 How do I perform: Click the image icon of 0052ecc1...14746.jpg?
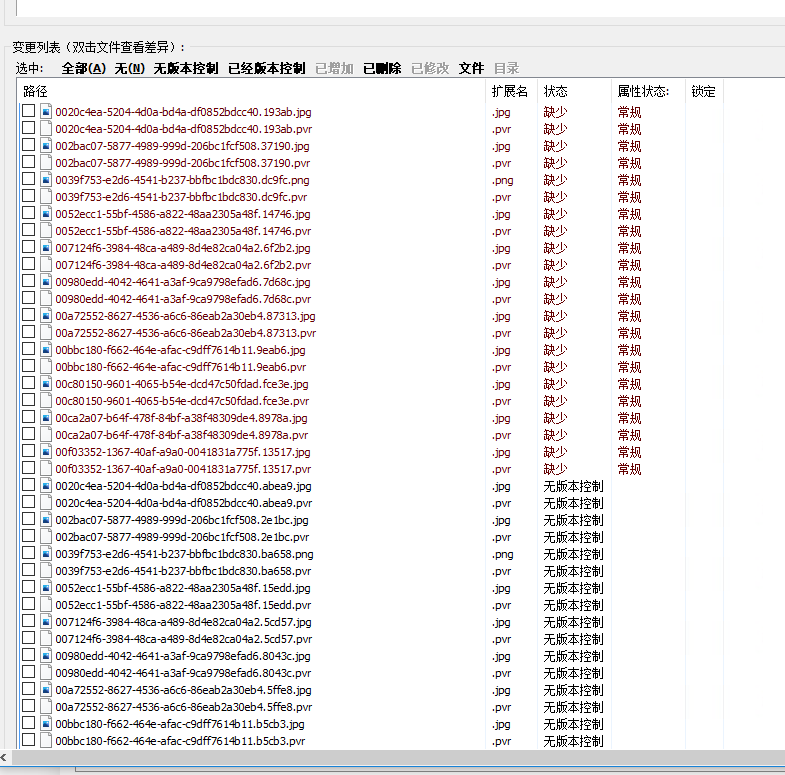coord(46,214)
